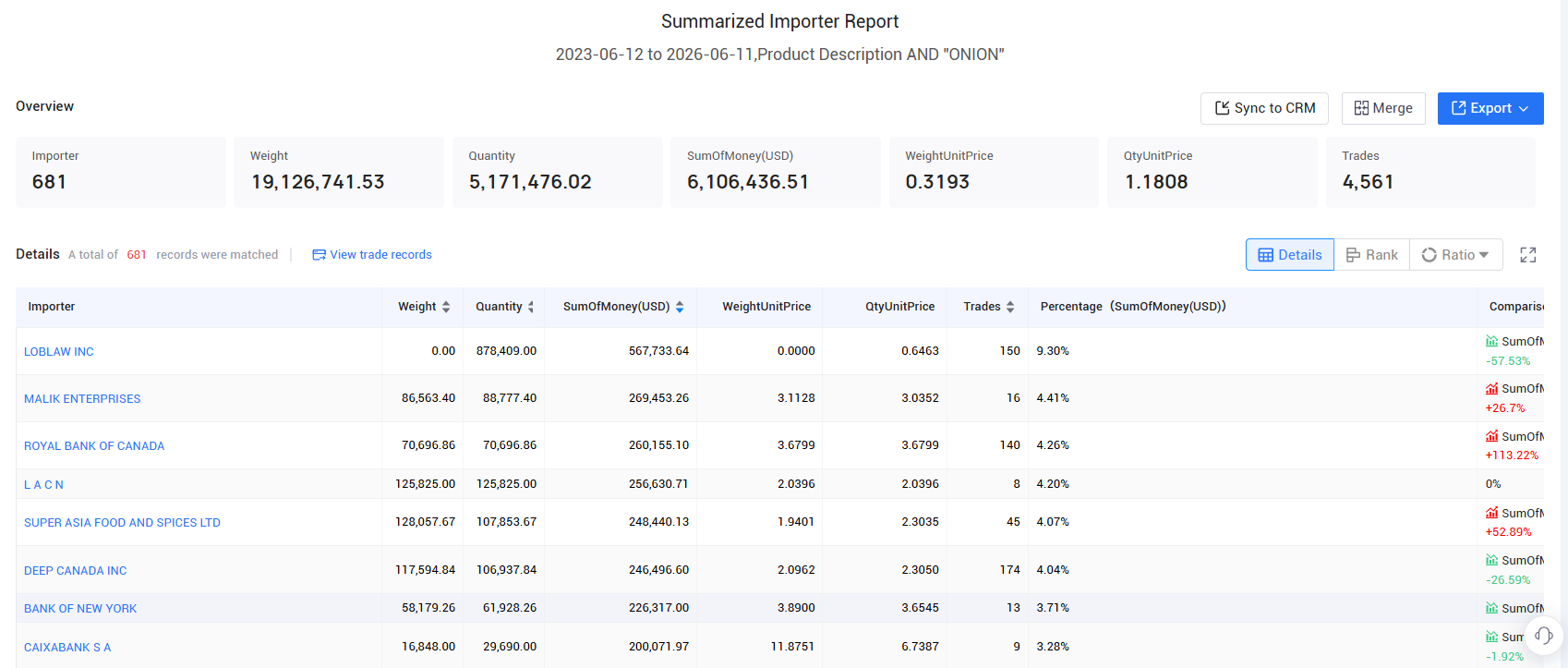
Task: Sort table by Weight column arrows
Action: (x=446, y=307)
